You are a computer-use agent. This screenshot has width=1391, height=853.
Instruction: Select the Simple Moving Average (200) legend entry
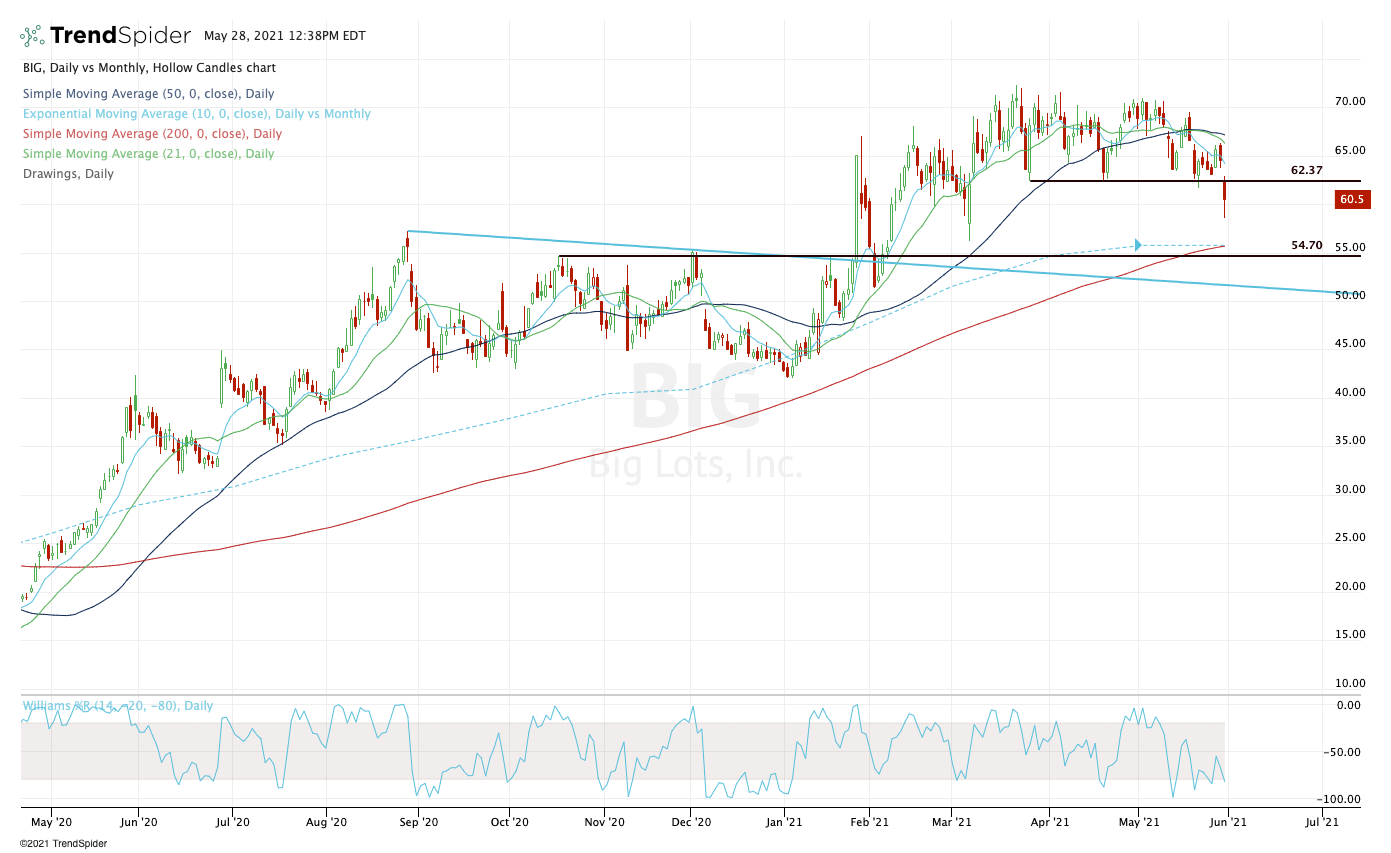[151, 134]
